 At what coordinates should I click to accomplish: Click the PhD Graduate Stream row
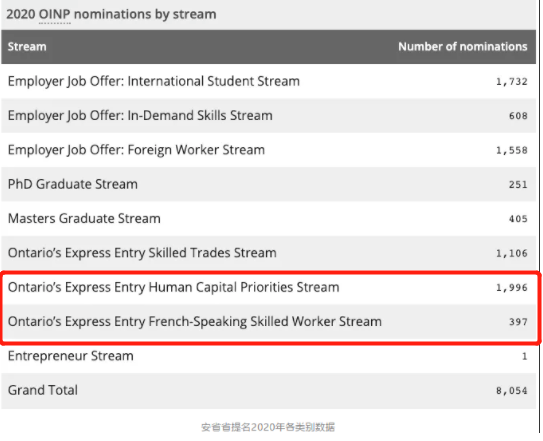(x=268, y=184)
